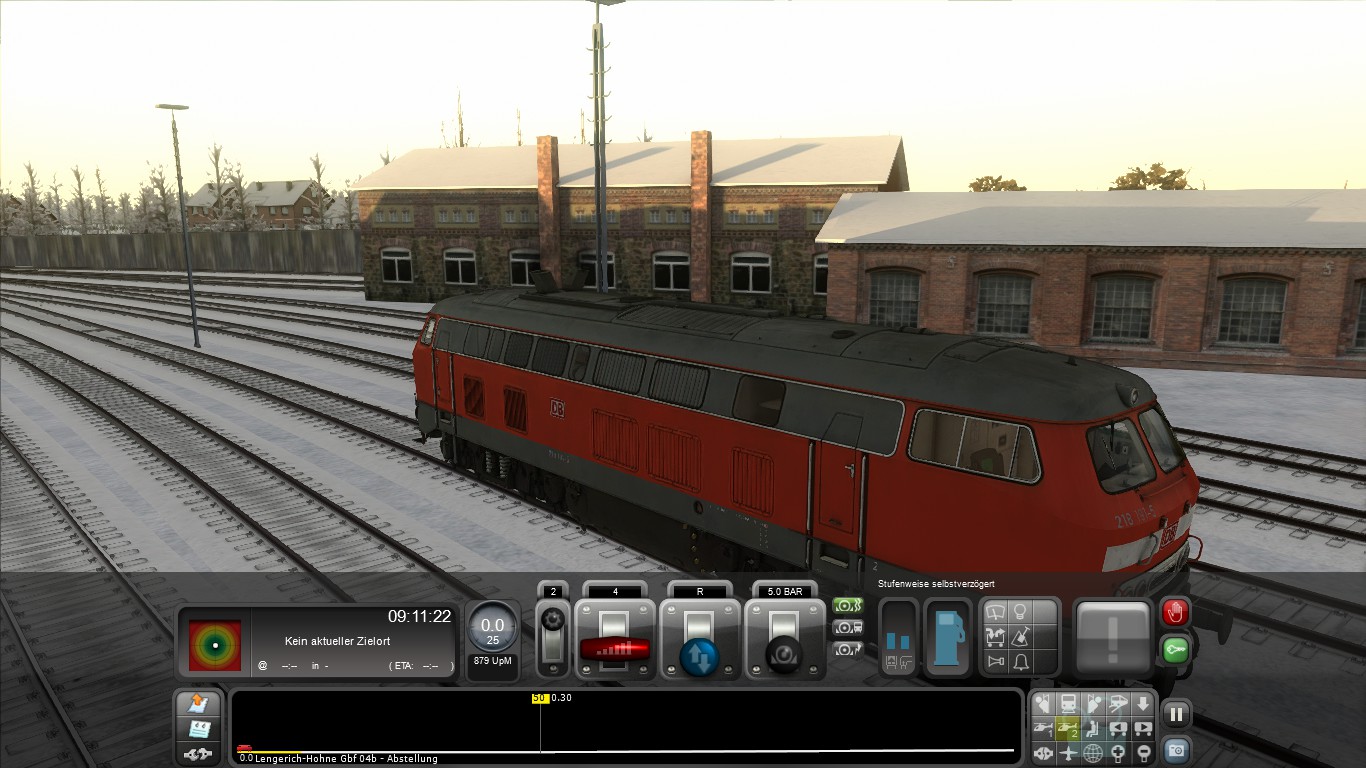Switch to helicopter camera 1

click(1044, 728)
